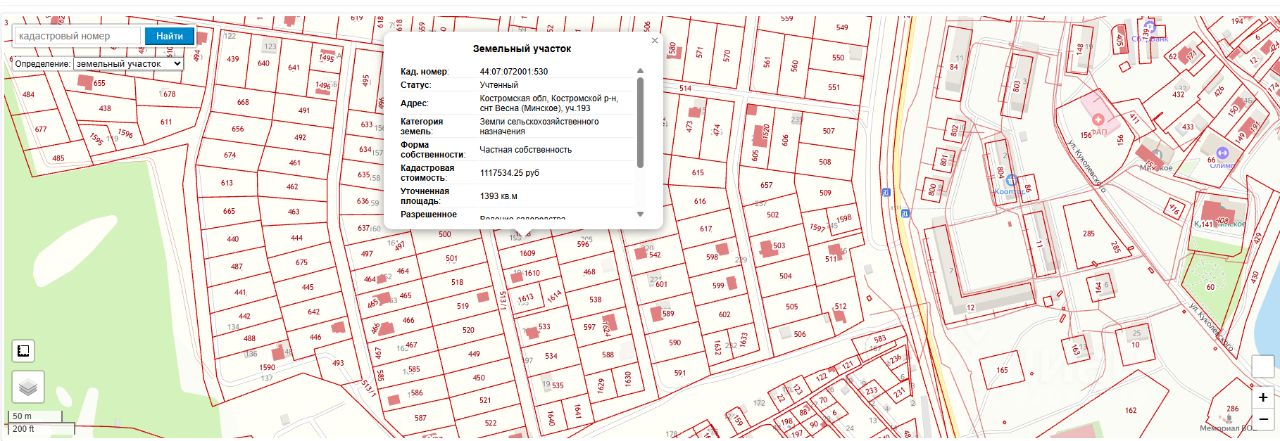Click parcel number 591
1280x441 pixels.
[x=679, y=373]
